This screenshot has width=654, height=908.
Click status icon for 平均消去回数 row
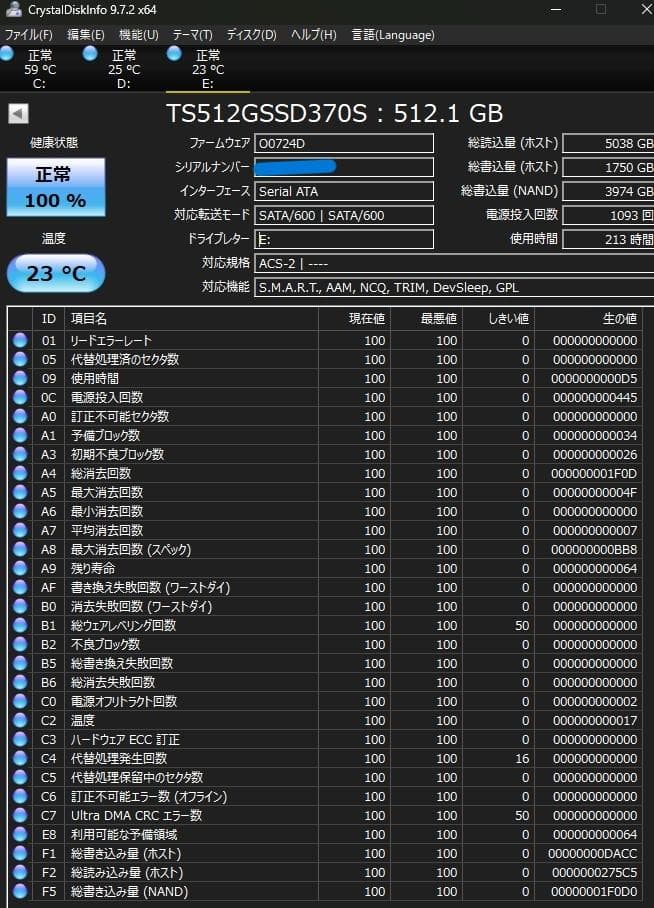point(20,530)
